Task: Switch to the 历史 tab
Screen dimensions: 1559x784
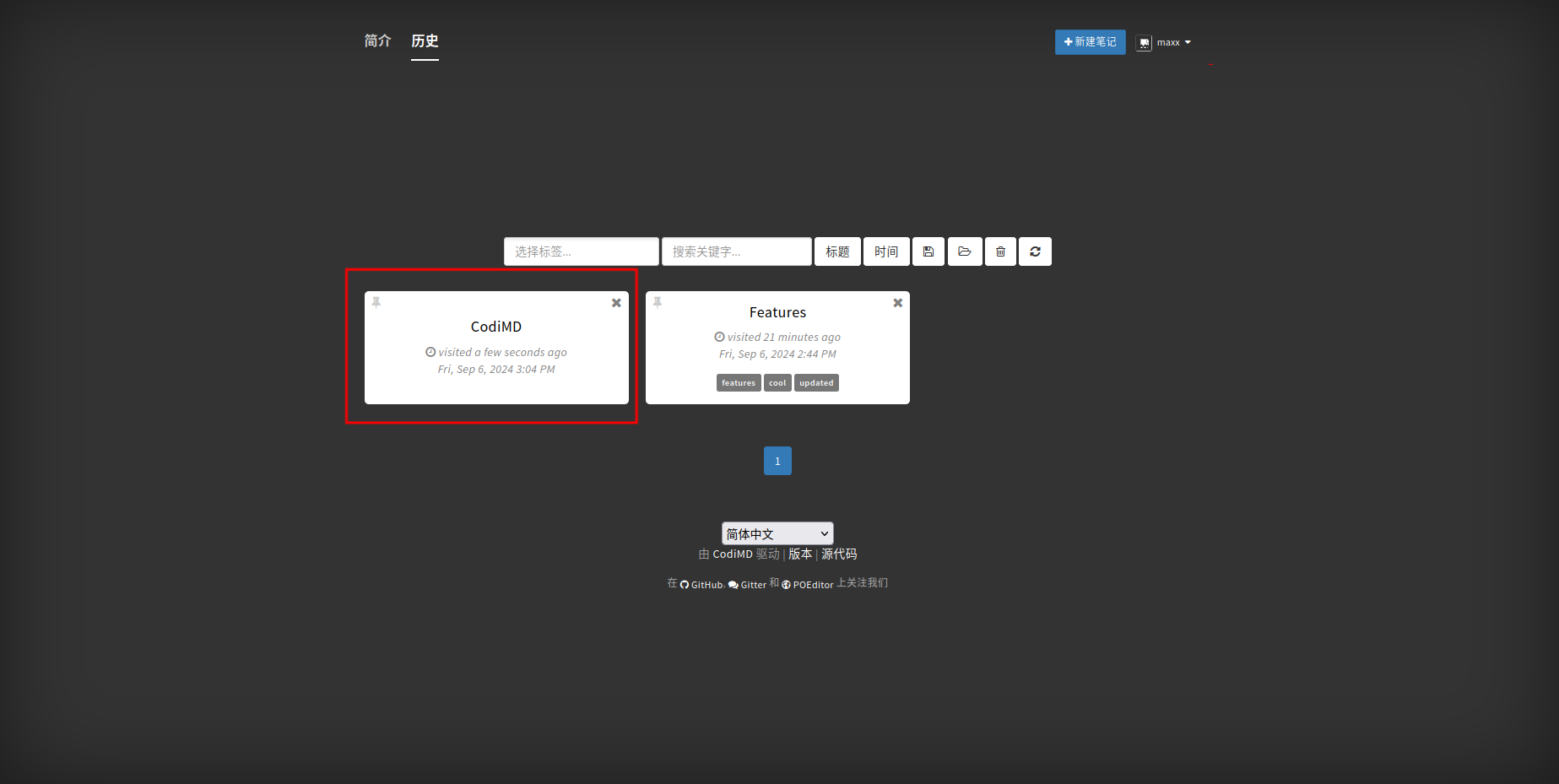Action: (425, 41)
